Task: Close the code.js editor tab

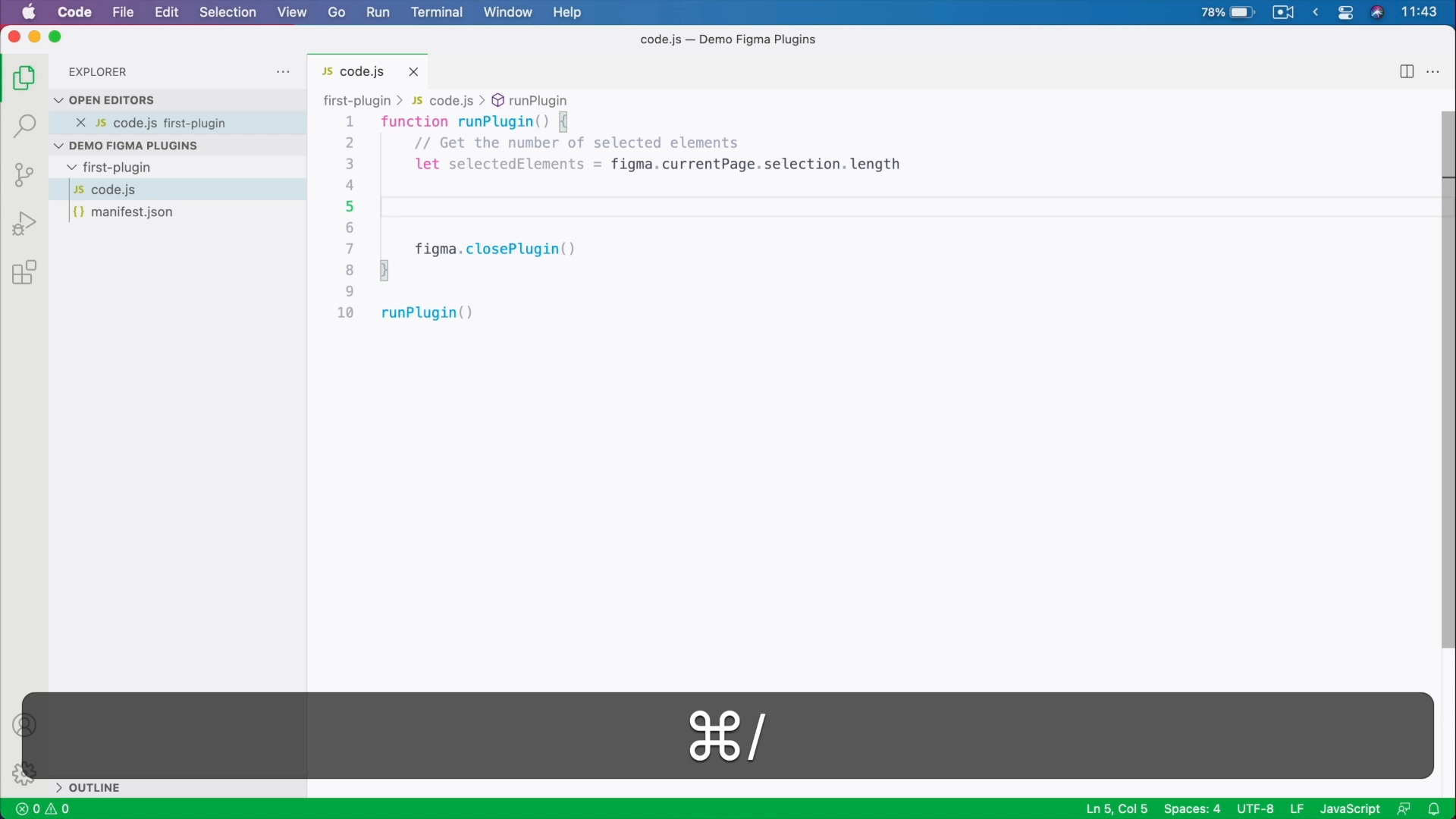Action: (x=414, y=72)
